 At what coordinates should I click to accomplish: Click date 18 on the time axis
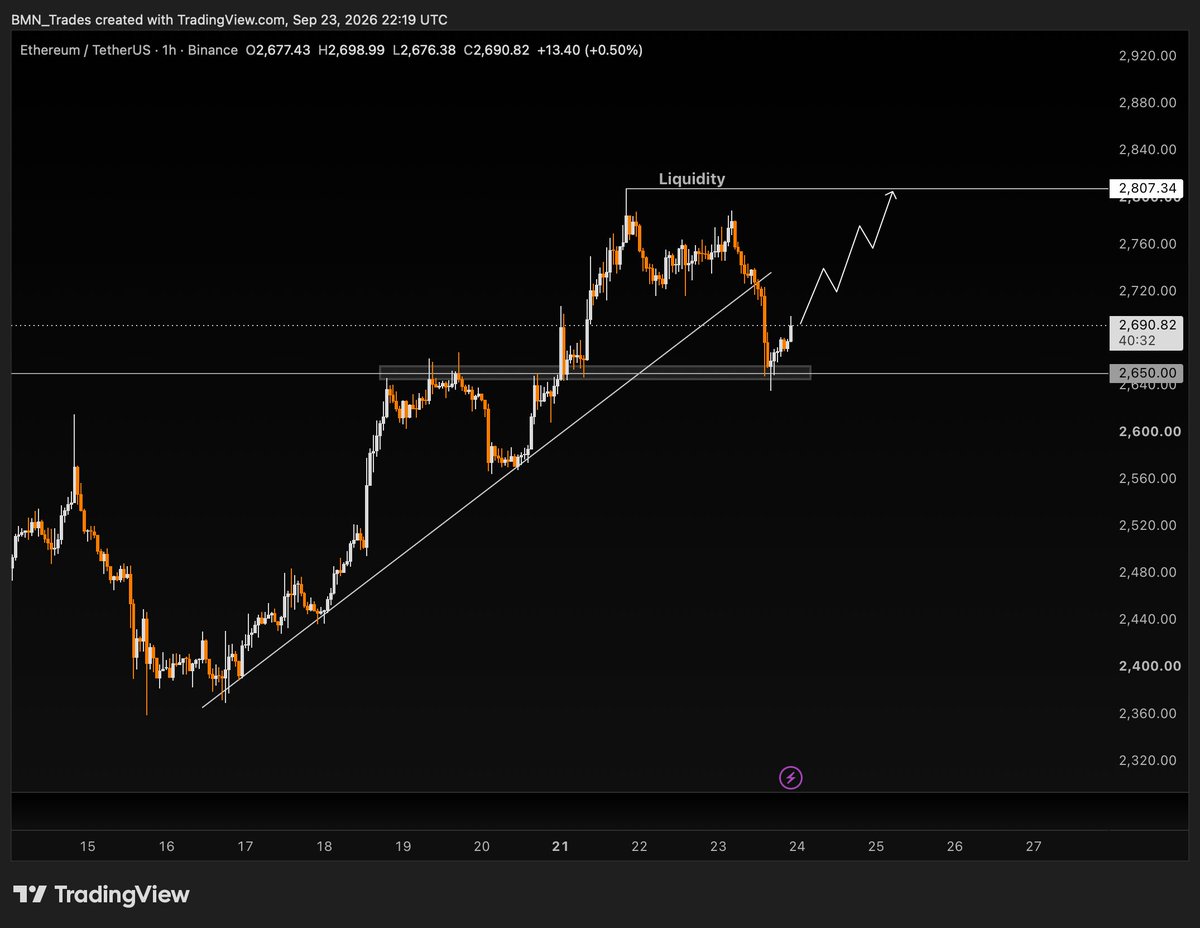[324, 846]
